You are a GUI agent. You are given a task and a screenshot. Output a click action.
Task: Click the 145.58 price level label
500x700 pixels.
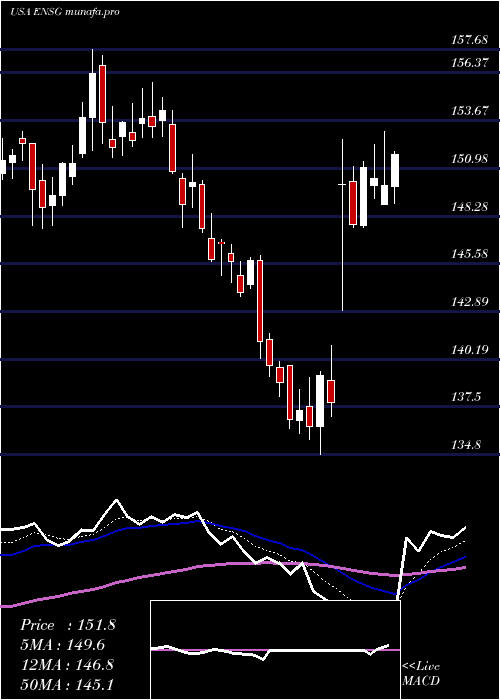tap(469, 254)
